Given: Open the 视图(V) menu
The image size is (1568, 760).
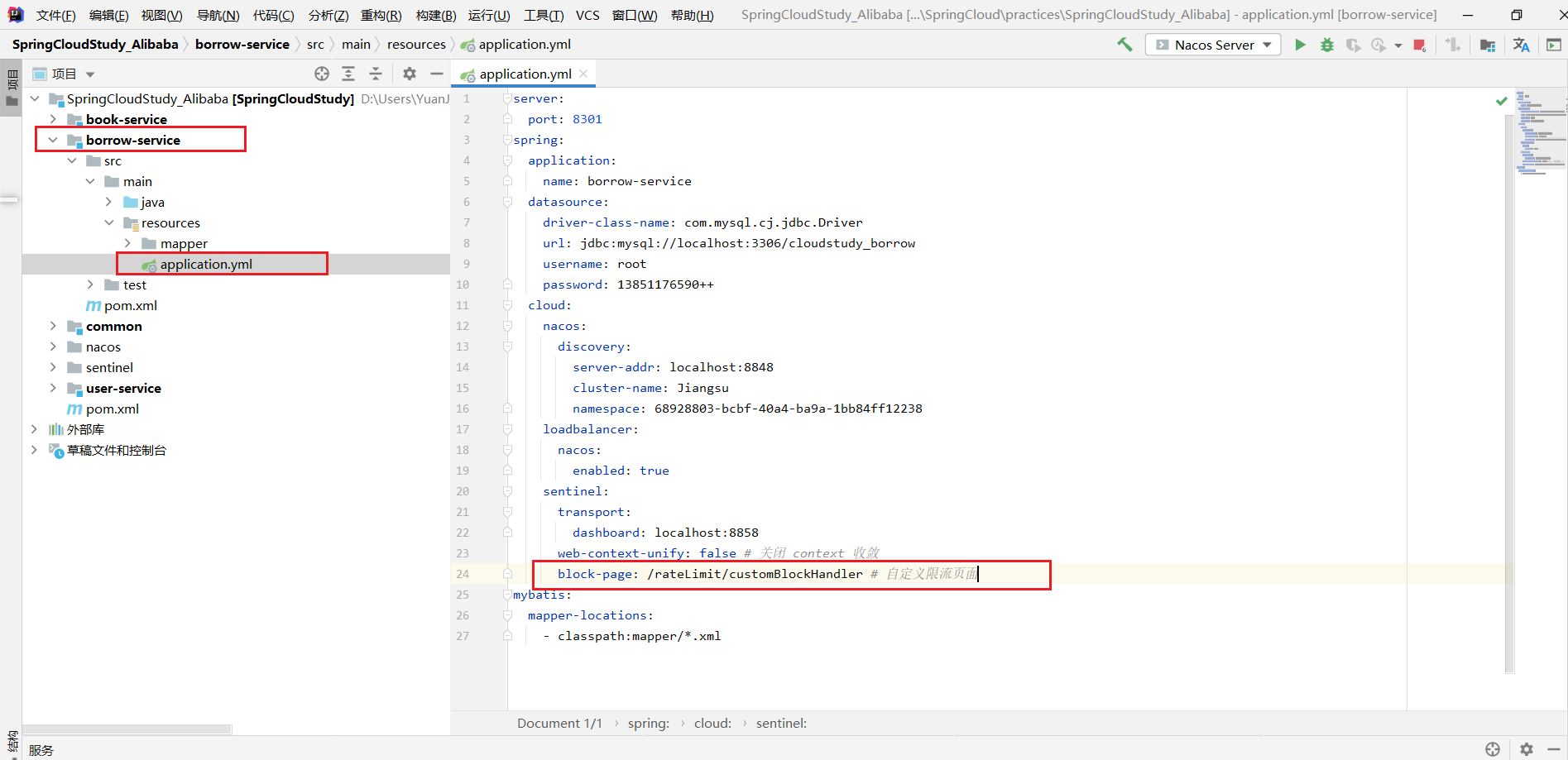Looking at the screenshot, I should click(x=161, y=15).
